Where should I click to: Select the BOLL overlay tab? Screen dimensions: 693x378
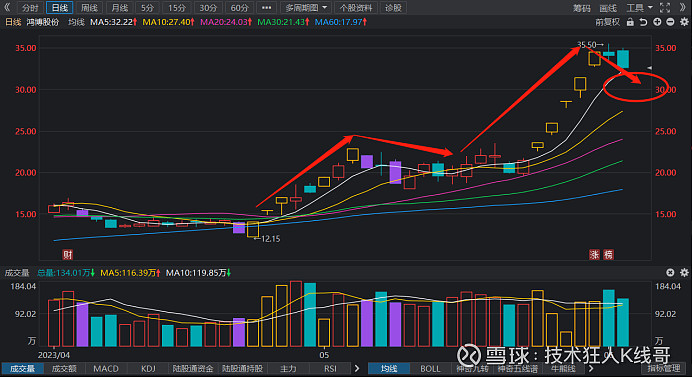tap(430, 369)
